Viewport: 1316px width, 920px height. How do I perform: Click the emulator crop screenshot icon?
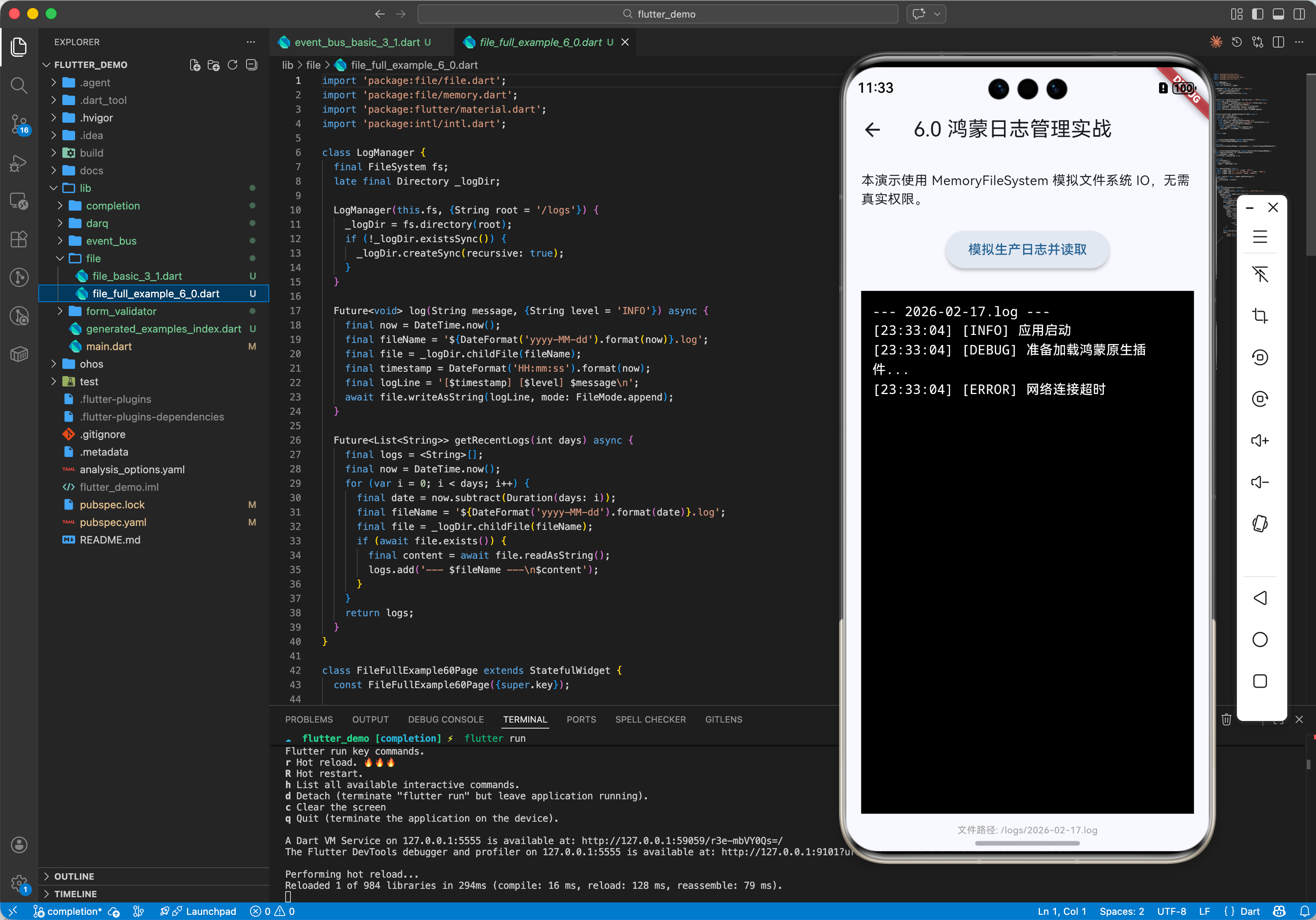[x=1259, y=315]
